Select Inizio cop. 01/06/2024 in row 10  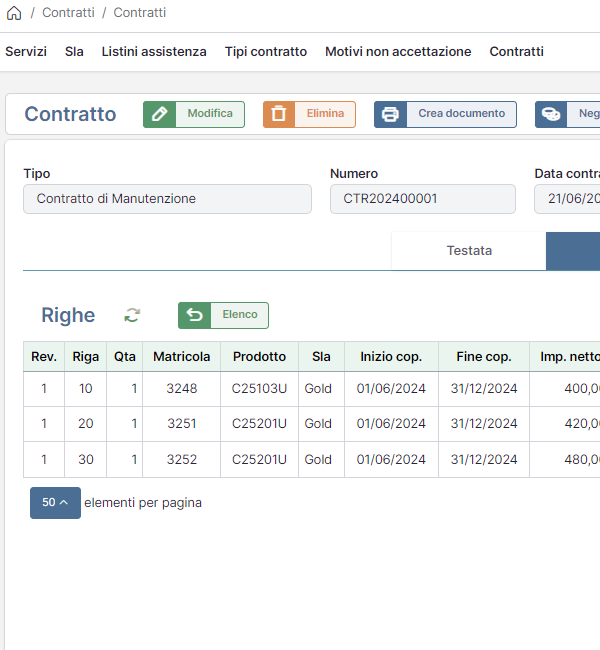click(391, 389)
